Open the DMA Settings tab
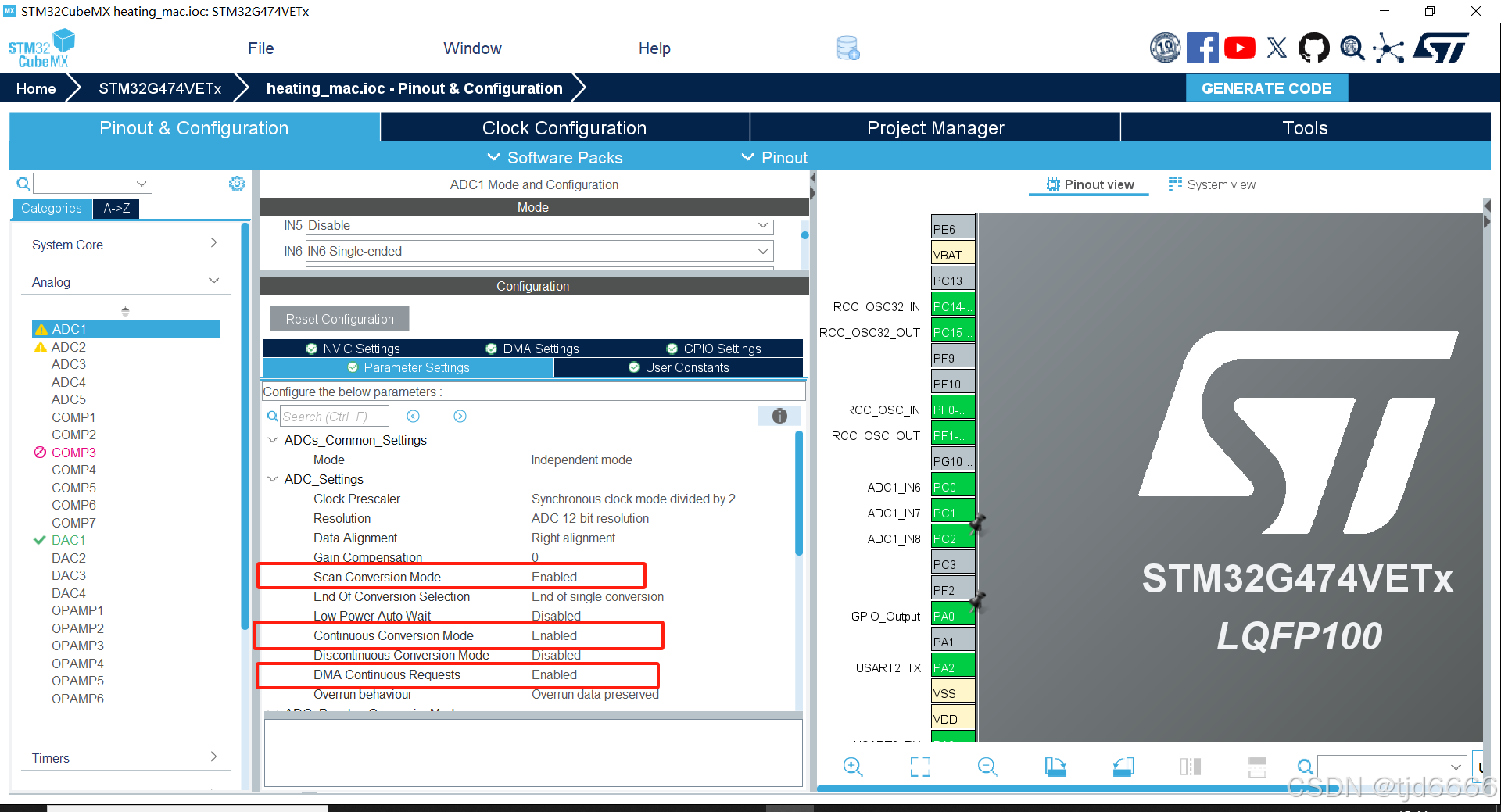The height and width of the screenshot is (812, 1501). 532,349
